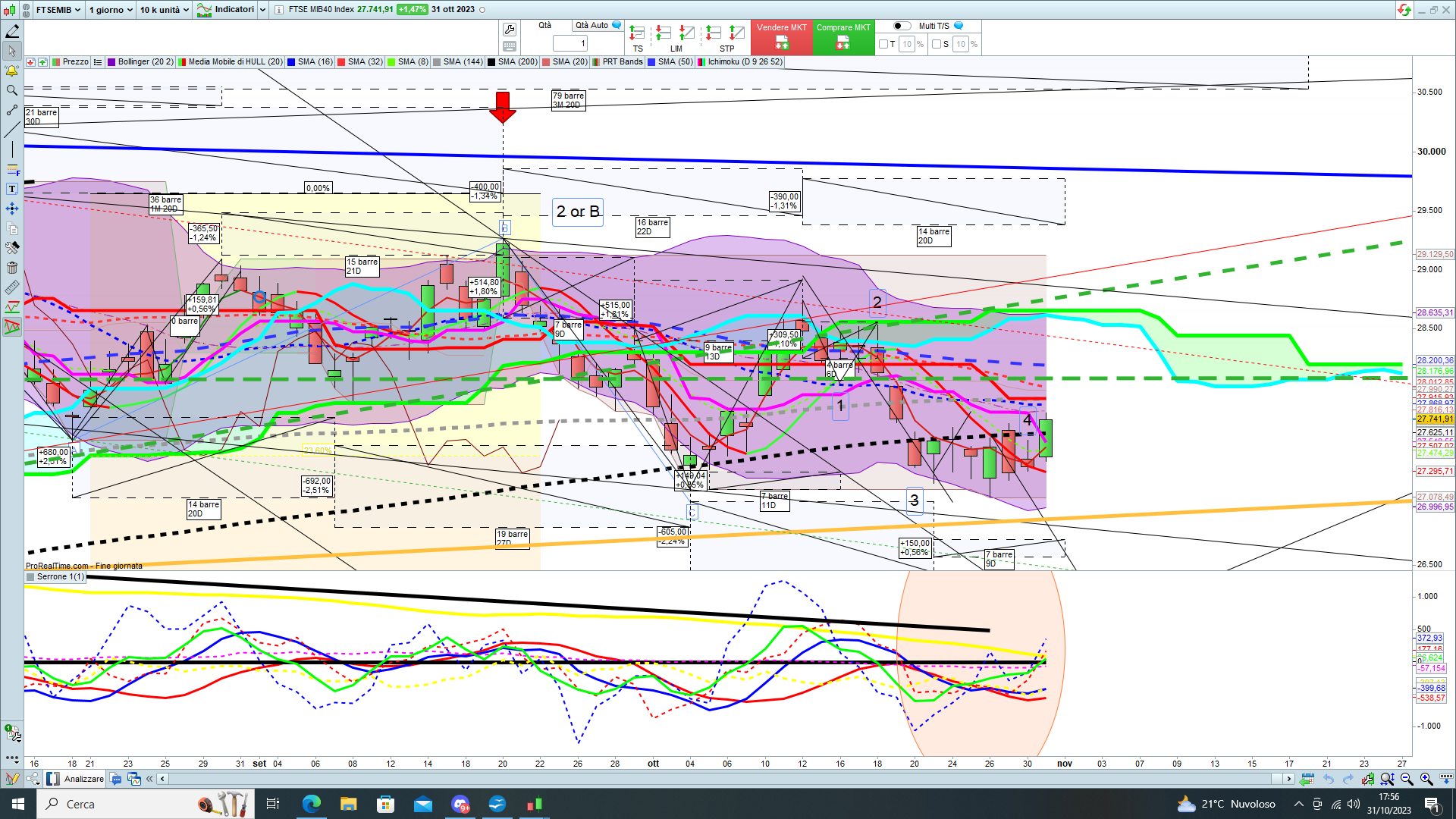Click the PRT Bands legend item
Screen dimensions: 1456x819
coord(618,62)
